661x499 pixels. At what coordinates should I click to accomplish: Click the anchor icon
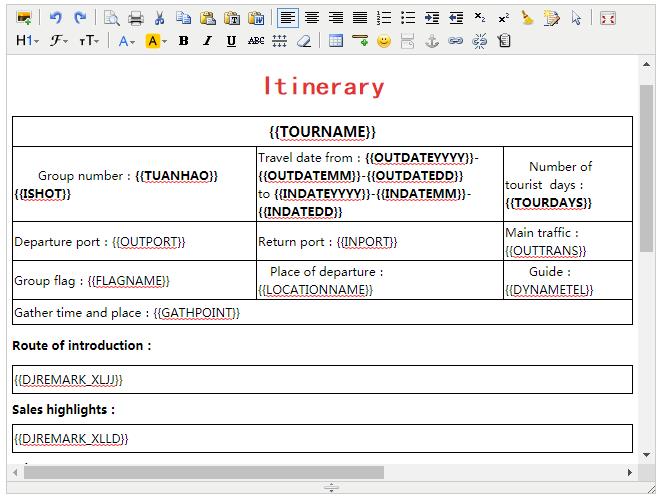tap(432, 41)
